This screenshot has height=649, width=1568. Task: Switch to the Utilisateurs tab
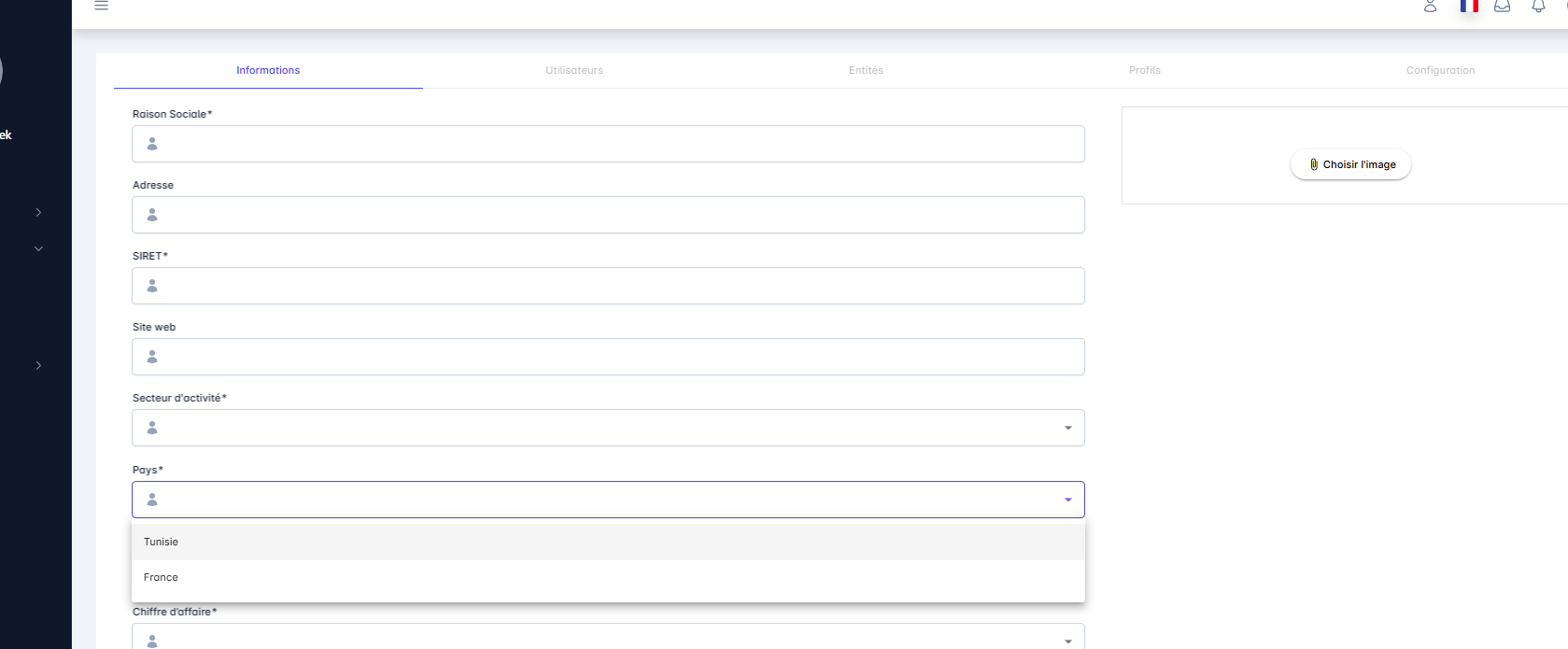pyautogui.click(x=574, y=70)
